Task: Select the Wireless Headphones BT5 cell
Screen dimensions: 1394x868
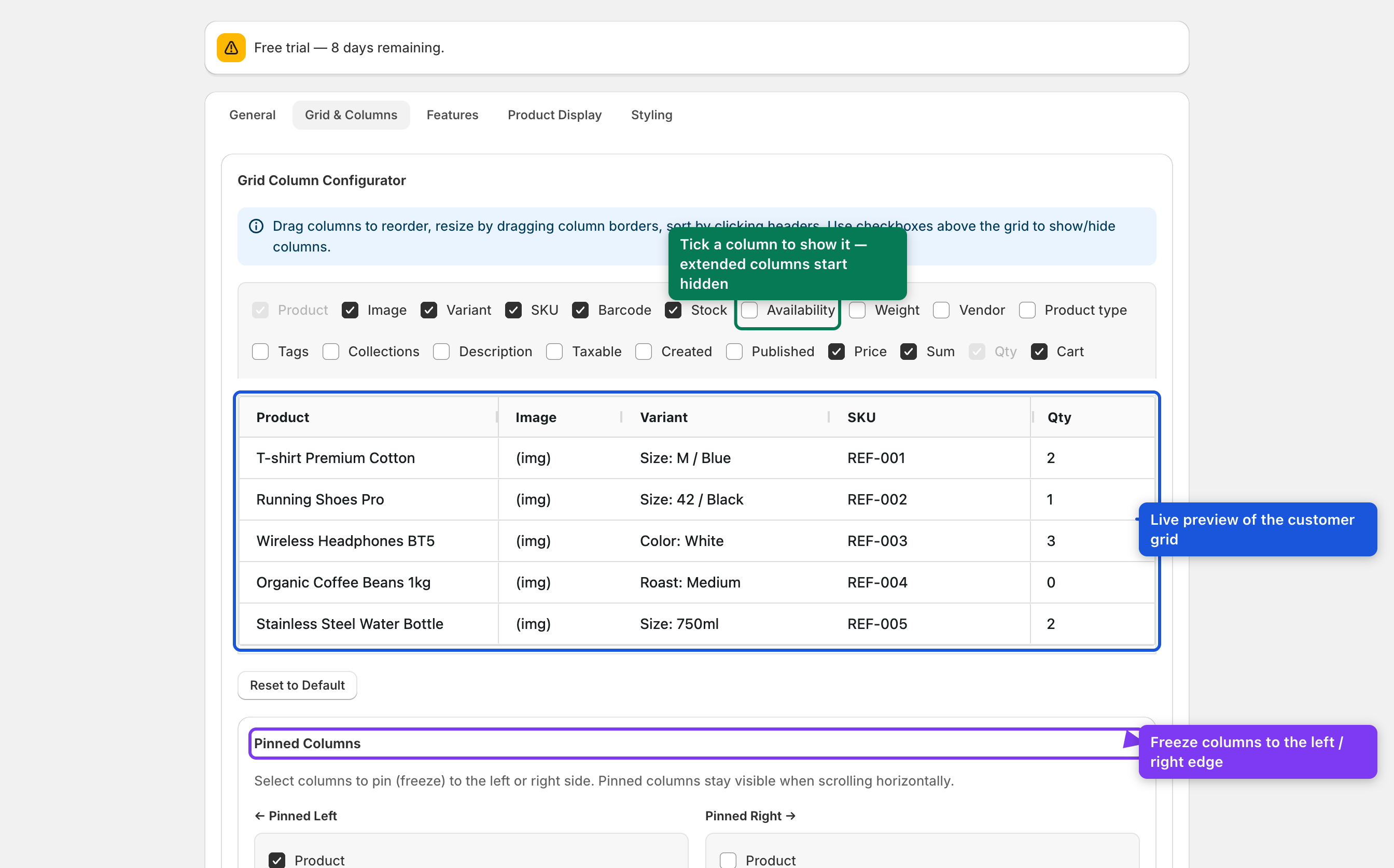Action: [x=369, y=541]
